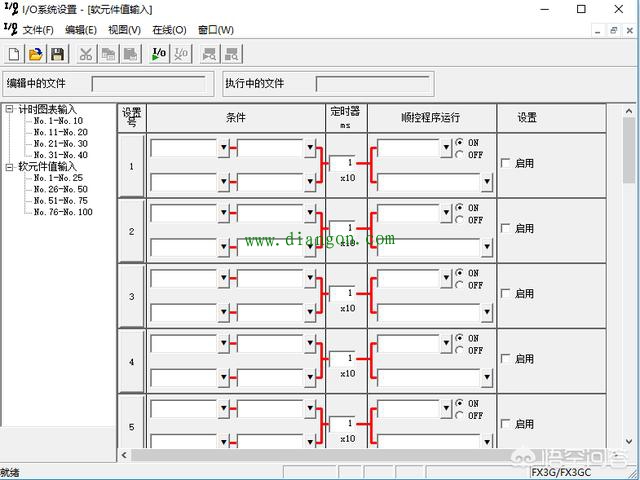Click the timer value field in row 4

pyautogui.click(x=347, y=357)
